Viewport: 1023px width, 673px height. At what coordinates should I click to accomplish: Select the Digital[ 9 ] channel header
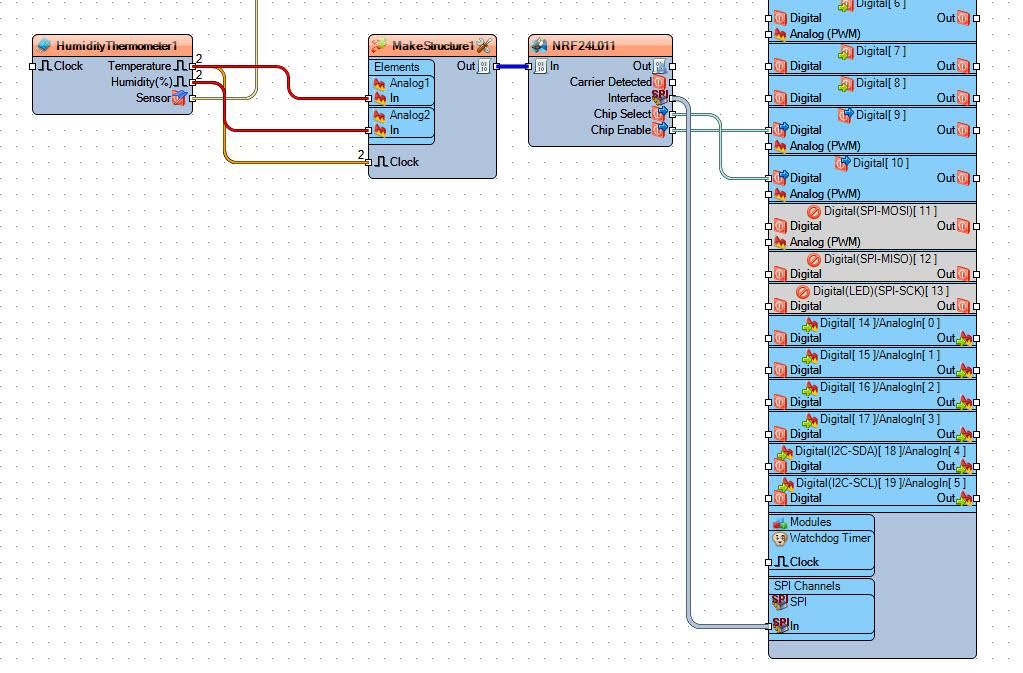point(872,115)
